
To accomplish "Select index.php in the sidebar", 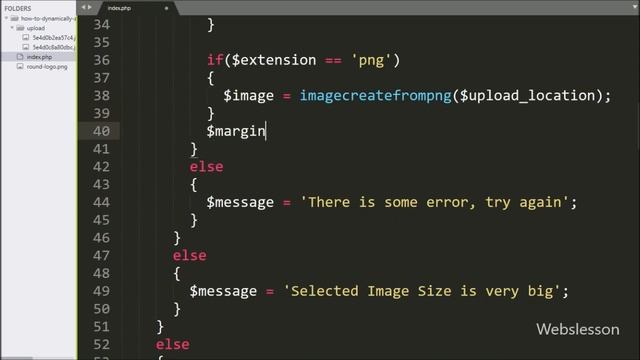I will click(39, 57).
